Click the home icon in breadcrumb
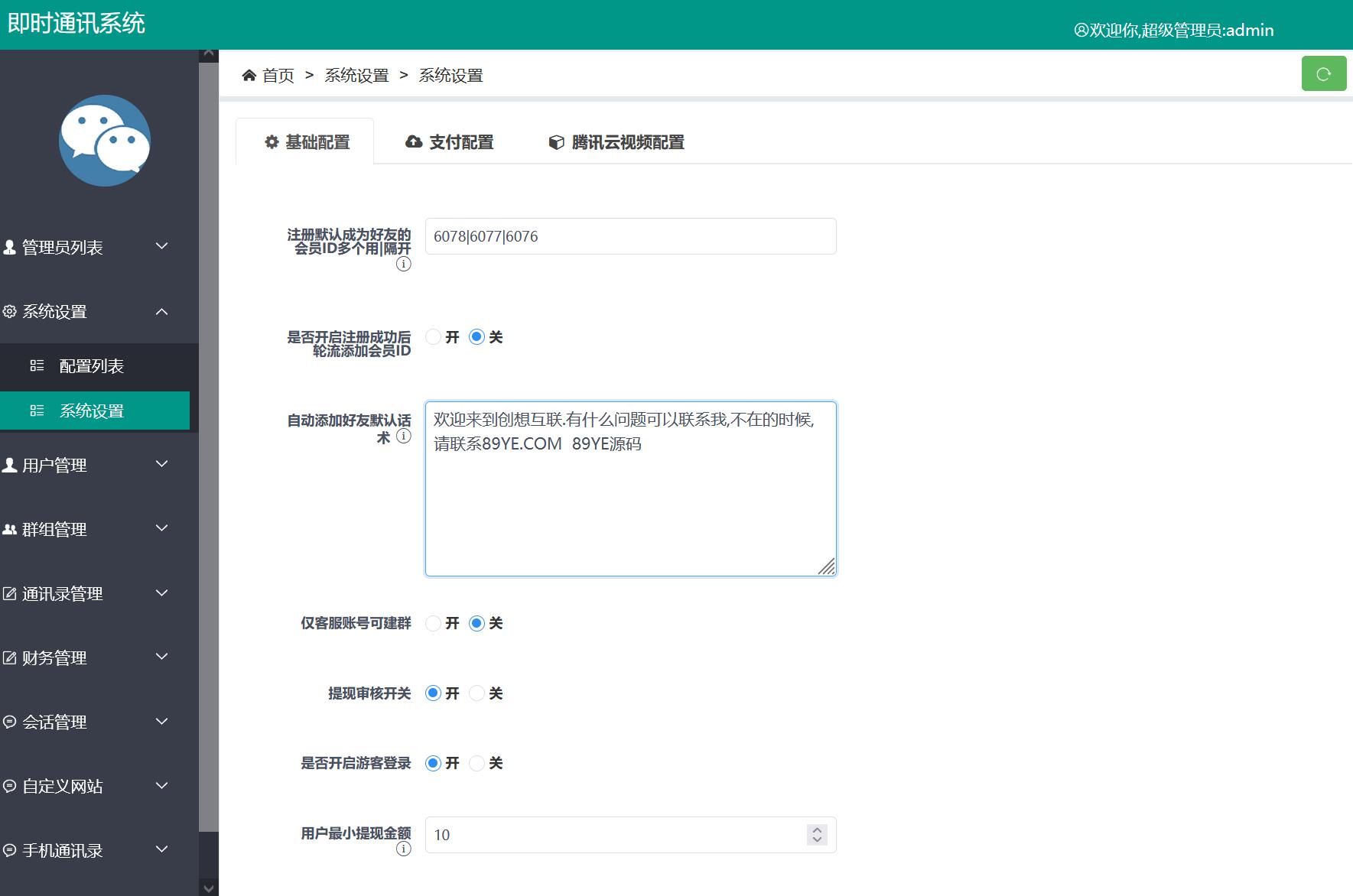The width and height of the screenshot is (1353, 896). [249, 75]
